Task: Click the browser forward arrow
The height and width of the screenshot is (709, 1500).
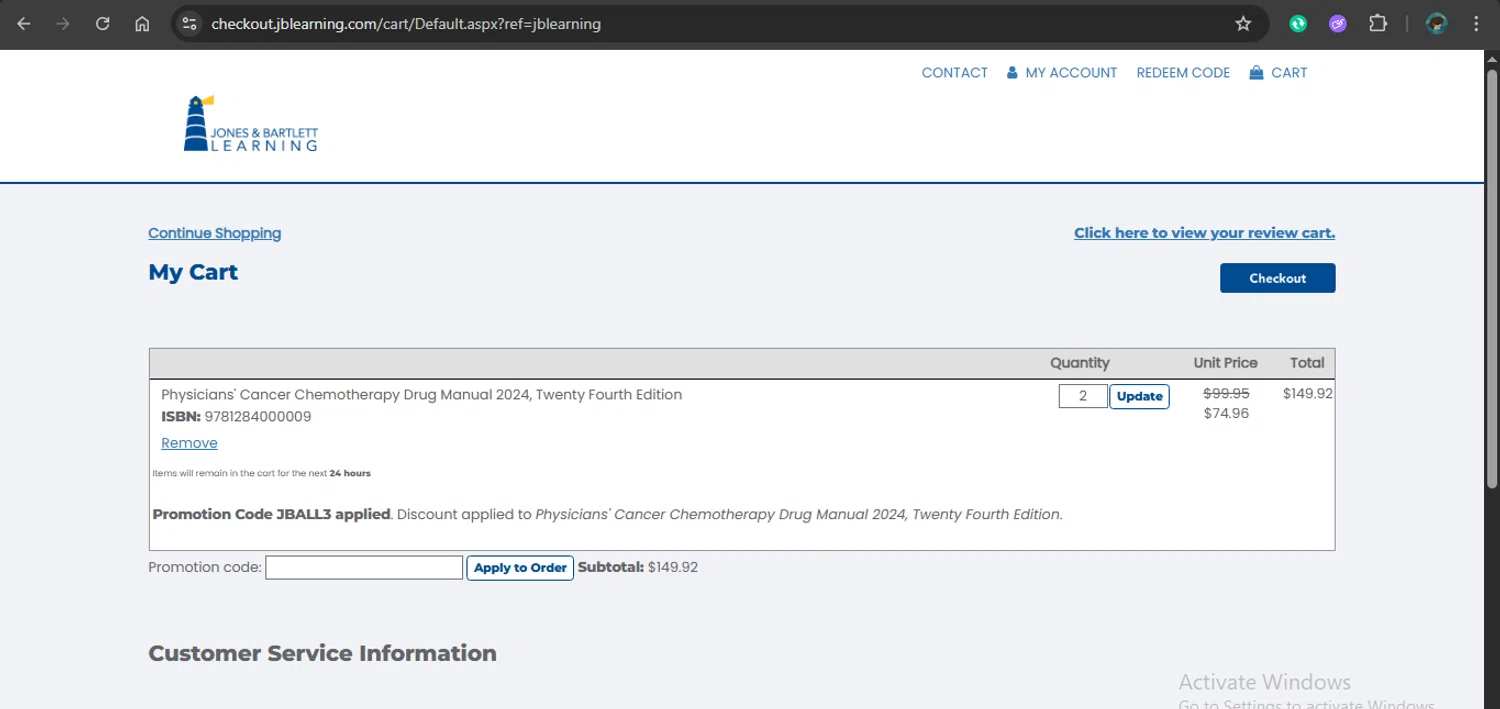Action: [x=63, y=24]
